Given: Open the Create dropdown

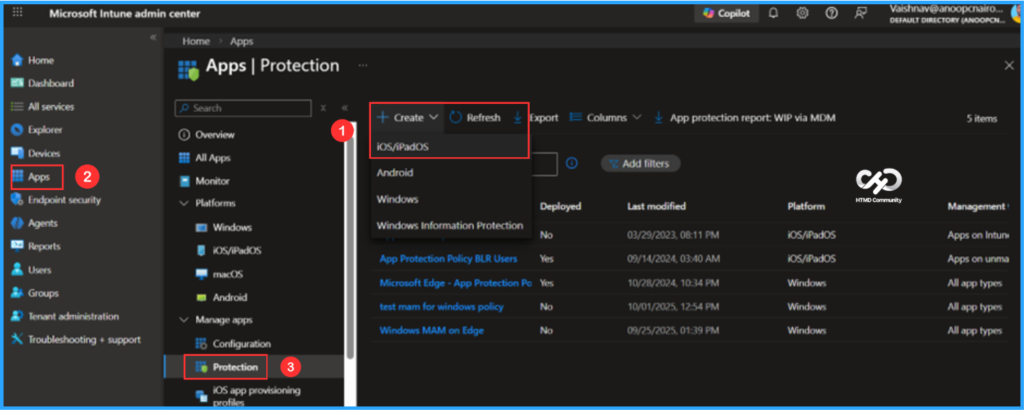Looking at the screenshot, I should click(x=408, y=118).
